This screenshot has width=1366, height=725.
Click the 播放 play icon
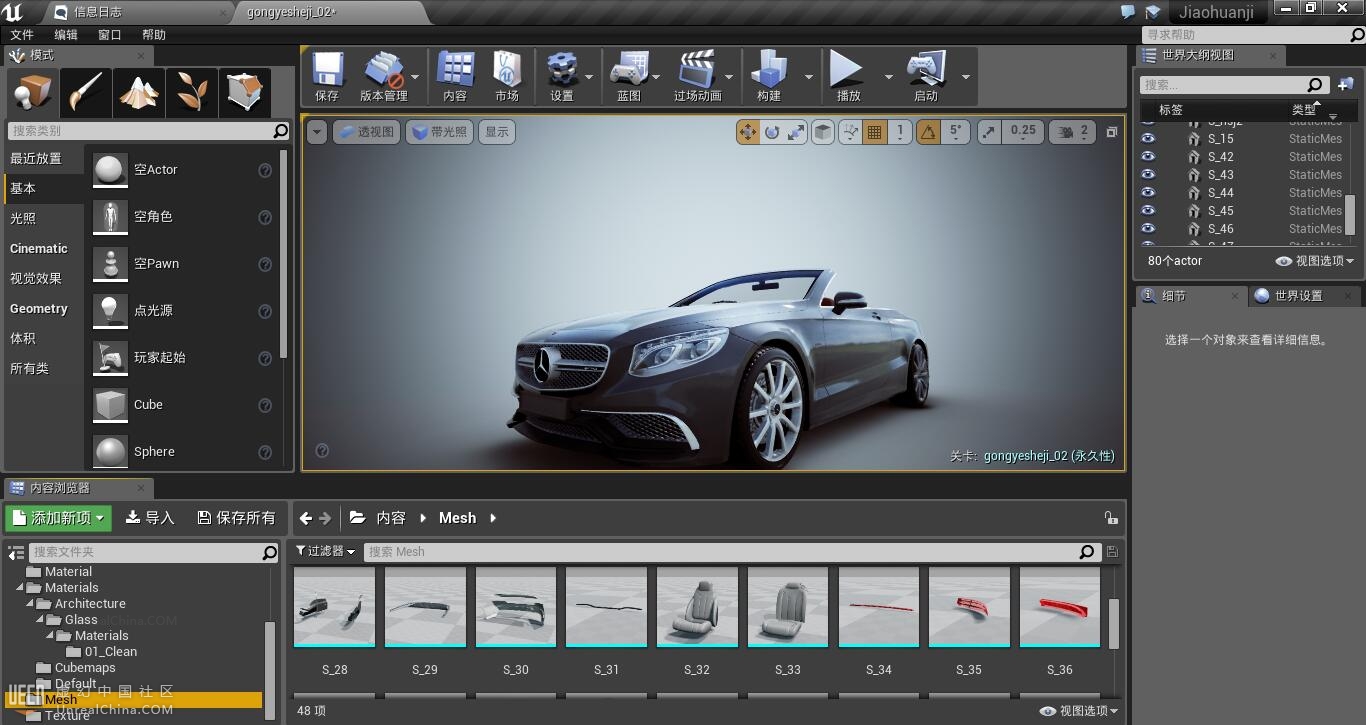click(x=848, y=77)
